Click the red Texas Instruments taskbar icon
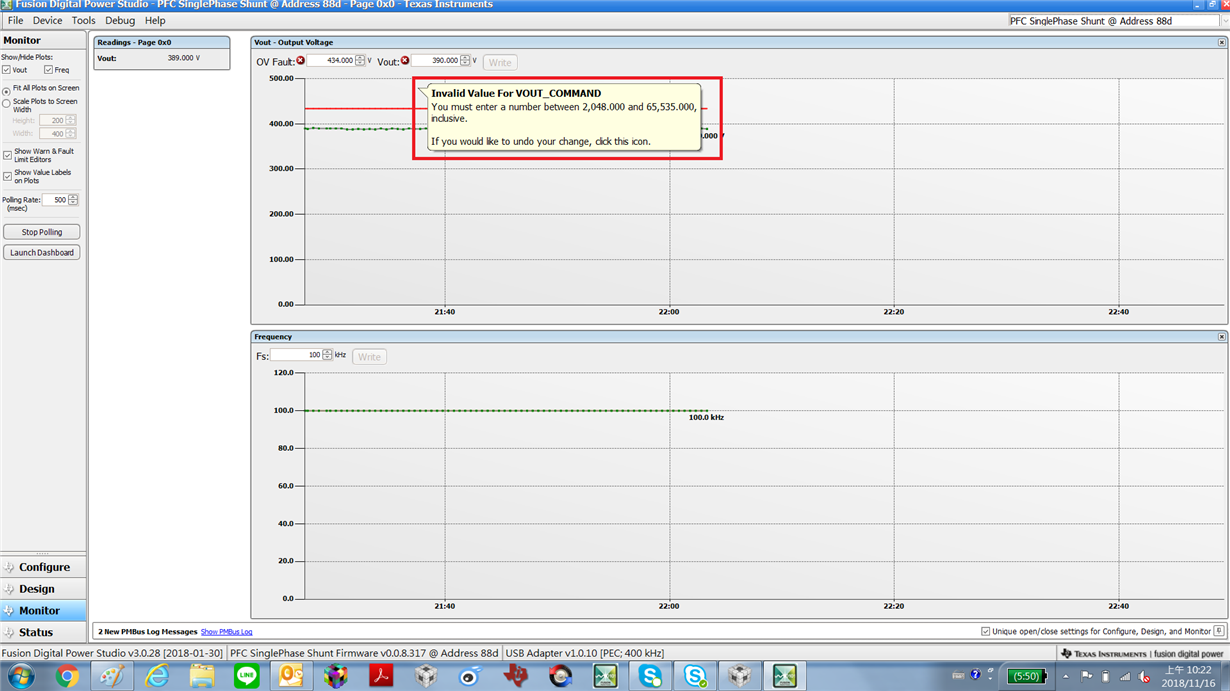The image size is (1230, 691). [516, 676]
